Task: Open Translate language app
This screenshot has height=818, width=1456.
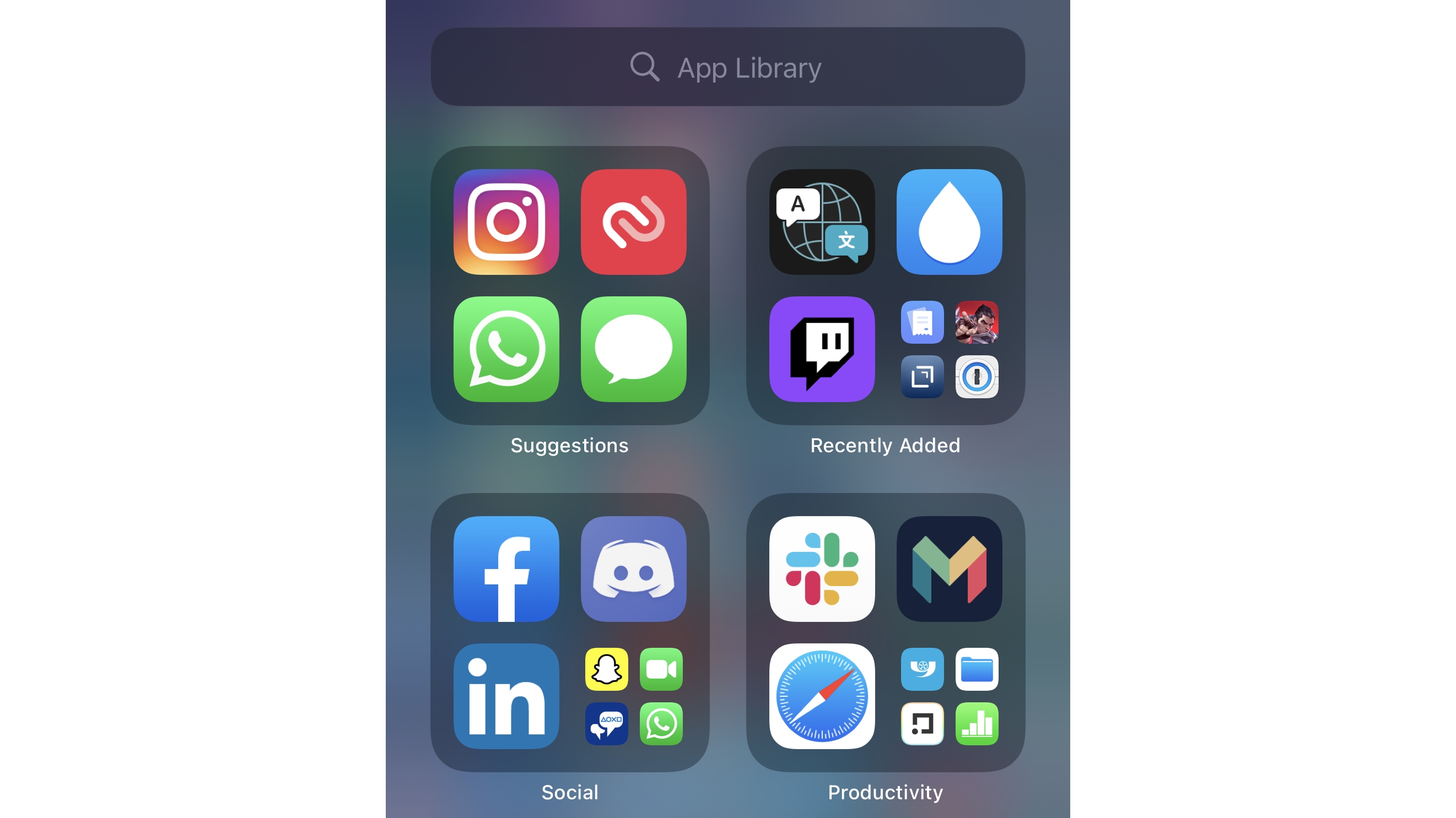Action: pos(821,221)
